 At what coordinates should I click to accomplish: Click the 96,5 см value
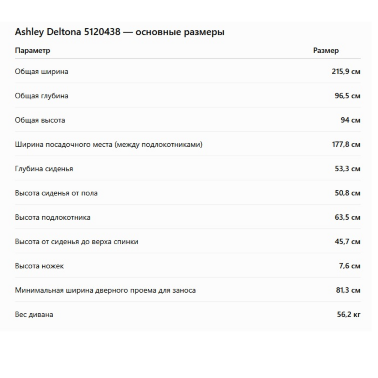click(348, 96)
